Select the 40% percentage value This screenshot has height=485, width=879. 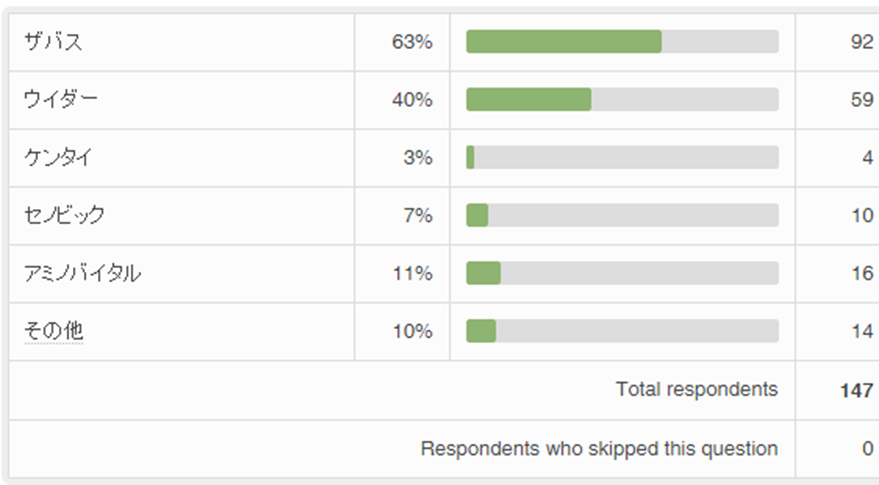pyautogui.click(x=412, y=100)
